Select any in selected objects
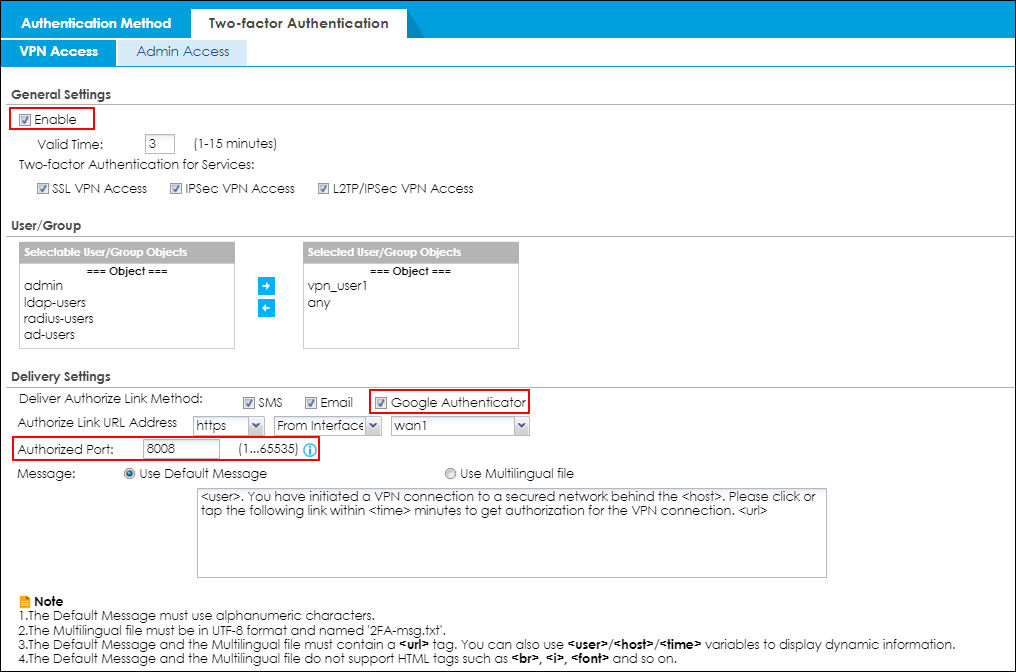 (319, 303)
